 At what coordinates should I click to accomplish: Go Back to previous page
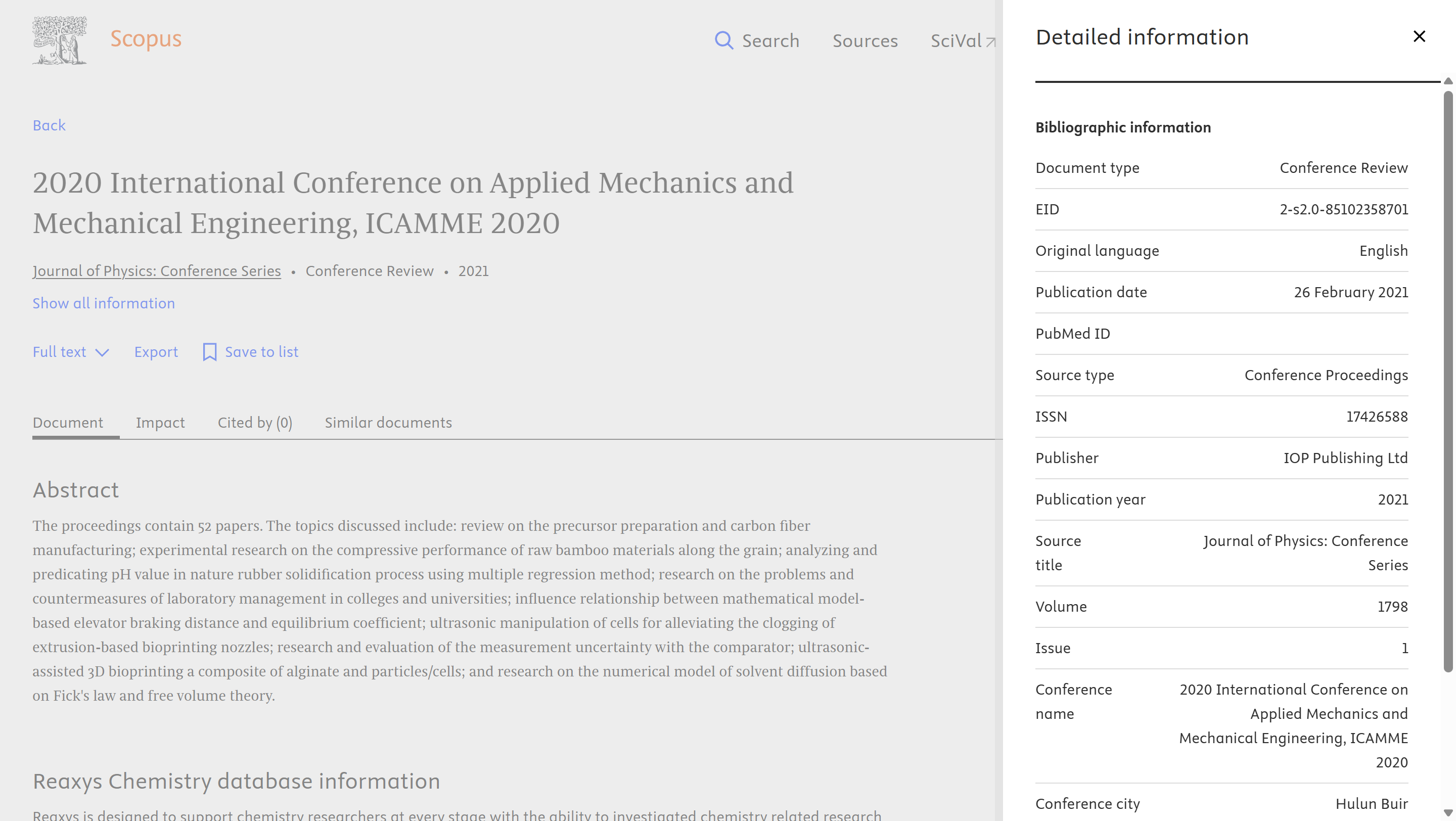(49, 125)
